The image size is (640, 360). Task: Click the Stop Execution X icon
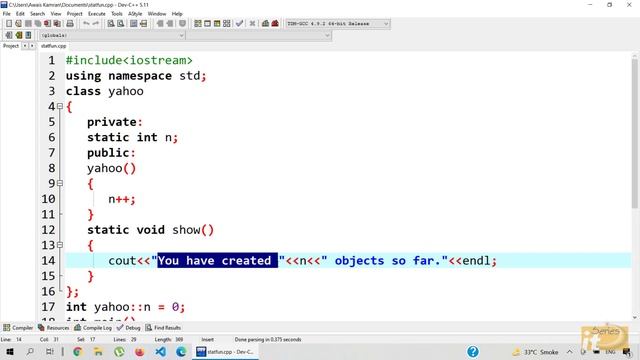(x=252, y=24)
